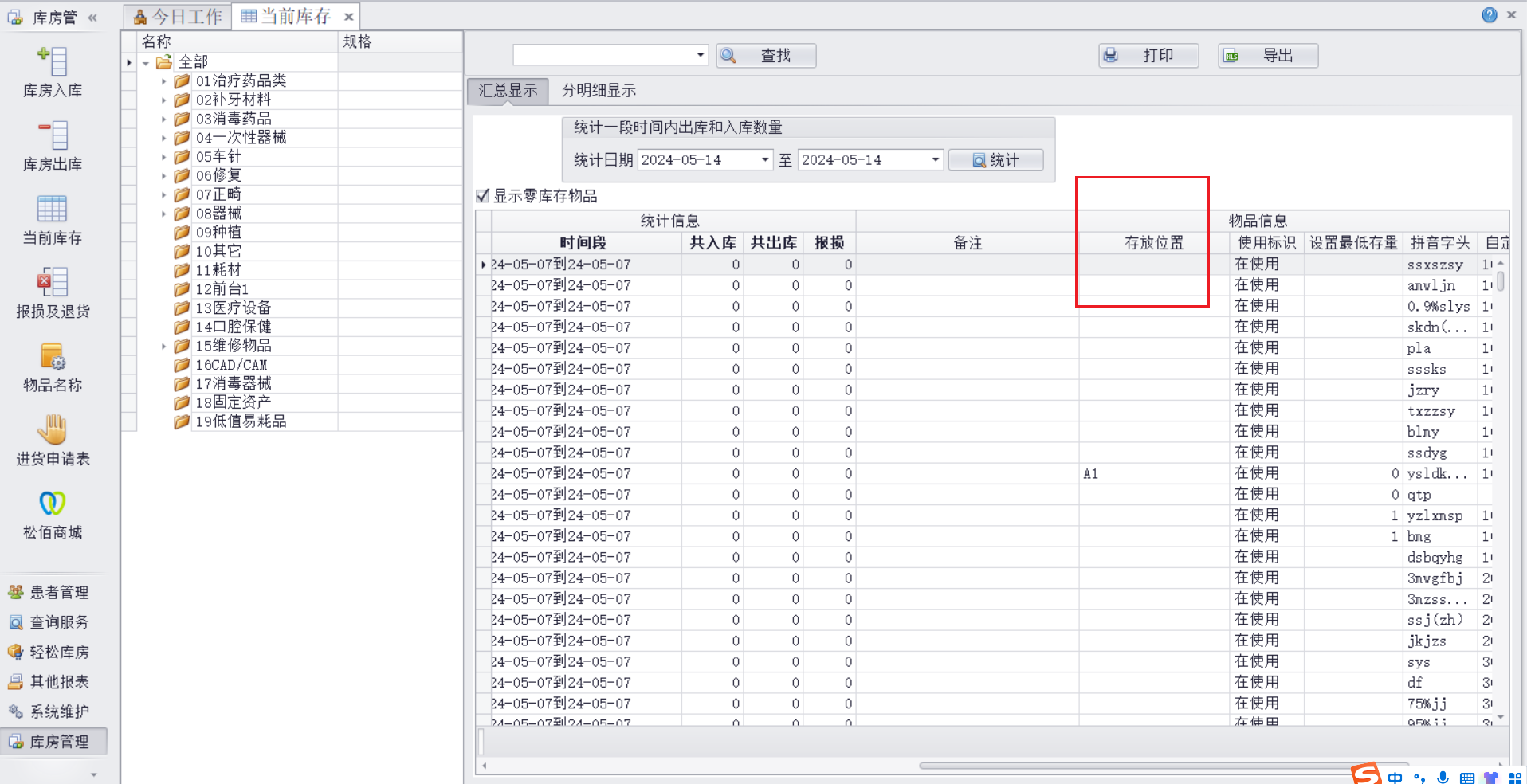Expand the sidebar overflow arrow at bottom
Image resolution: width=1527 pixels, height=784 pixels.
[94, 774]
